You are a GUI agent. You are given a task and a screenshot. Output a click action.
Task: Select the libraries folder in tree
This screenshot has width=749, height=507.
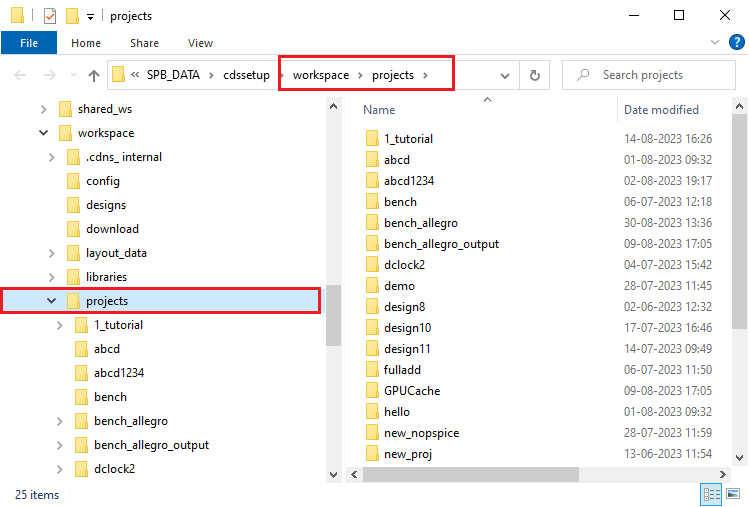coord(106,277)
